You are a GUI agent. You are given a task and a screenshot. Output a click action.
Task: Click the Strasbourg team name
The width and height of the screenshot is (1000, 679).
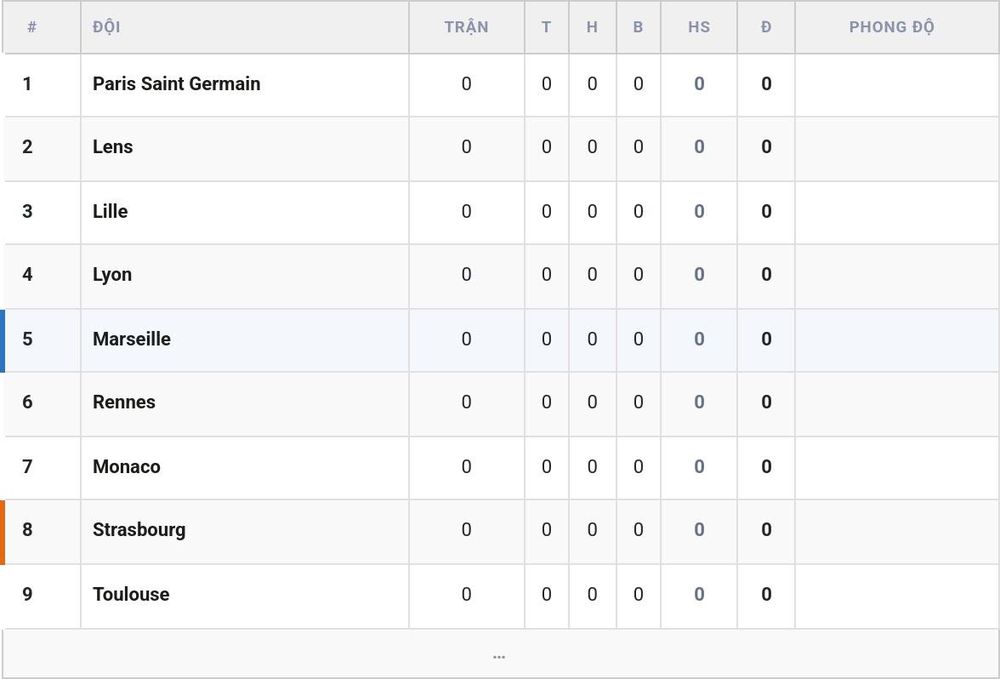[x=139, y=530]
